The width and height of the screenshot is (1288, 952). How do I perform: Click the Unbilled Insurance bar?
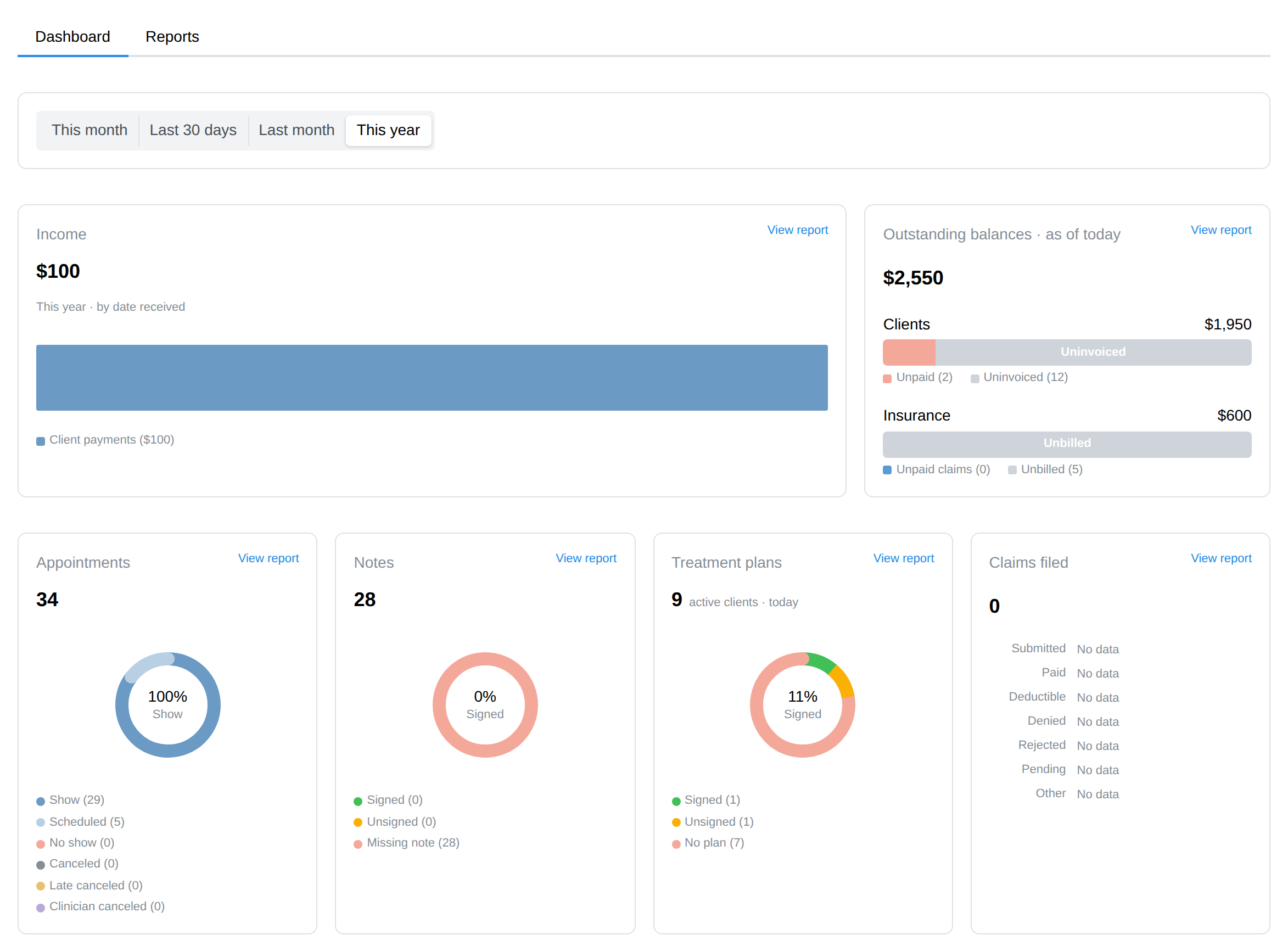tap(1067, 444)
